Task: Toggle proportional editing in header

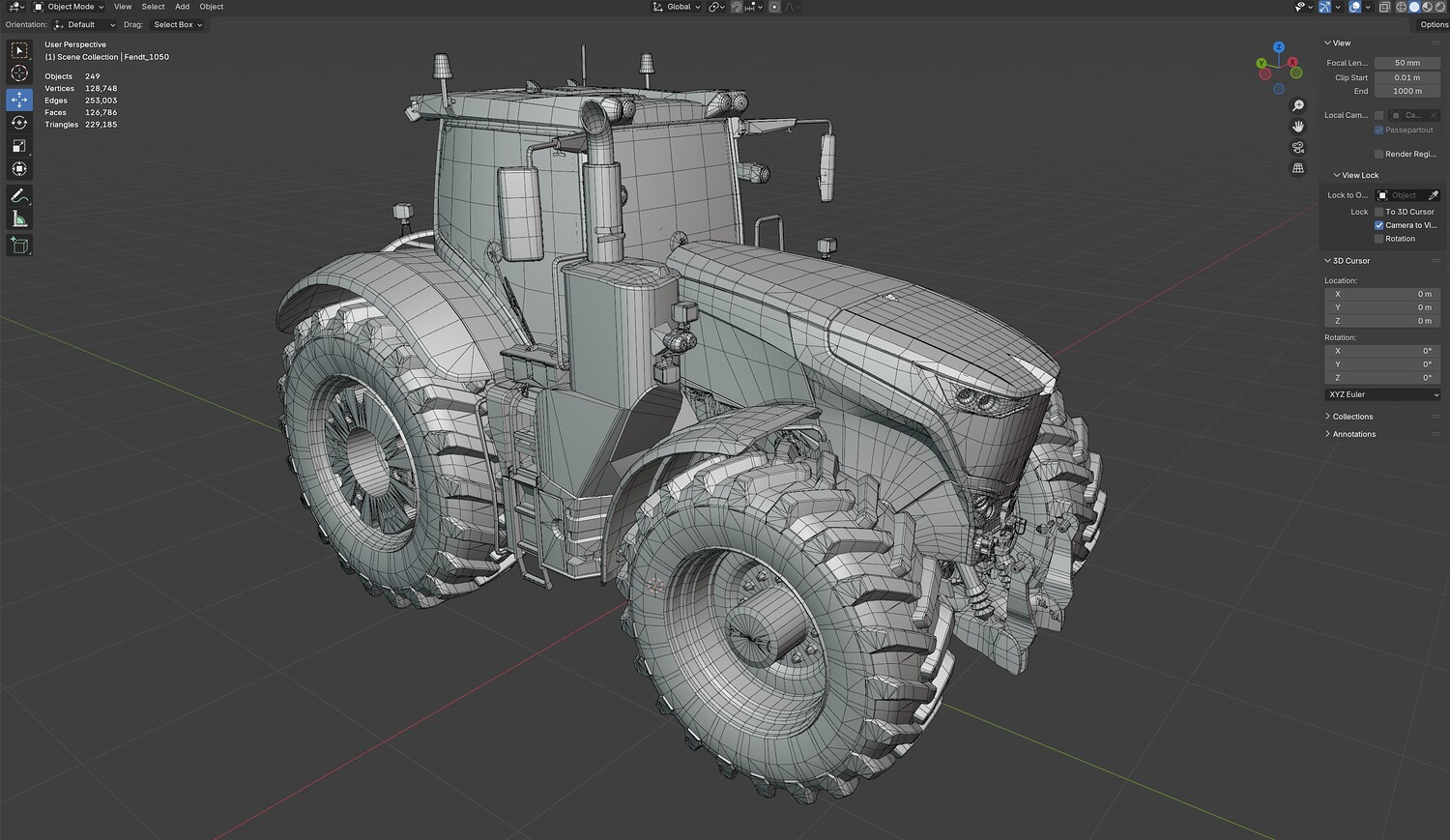Action: (774, 7)
